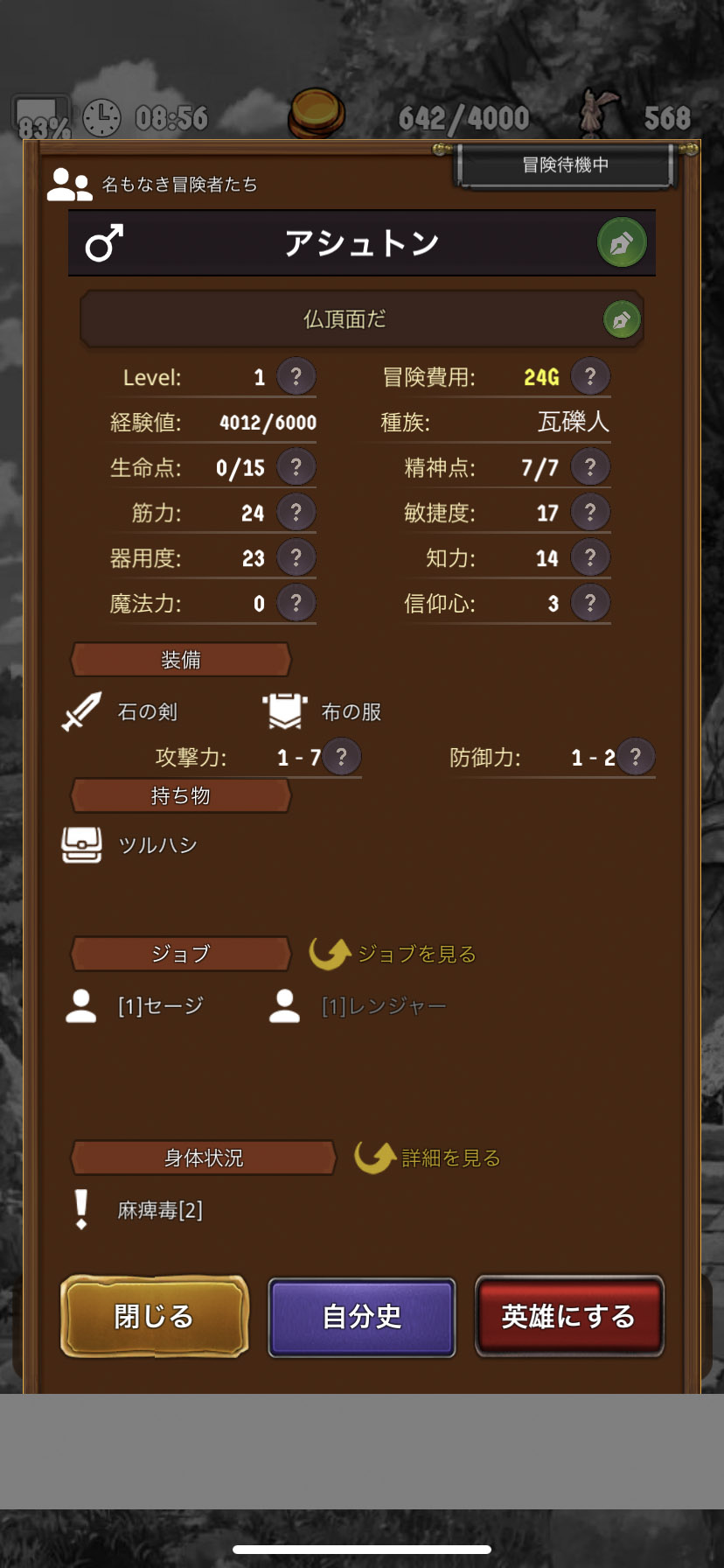Show help for 攻撃力 value
Viewport: 724px width, 1568px height.
click(342, 757)
